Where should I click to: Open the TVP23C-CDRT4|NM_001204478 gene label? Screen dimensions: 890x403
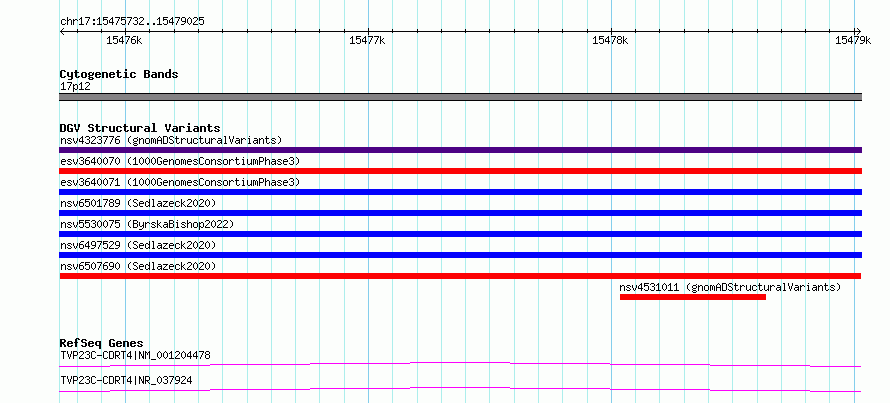click(135, 356)
